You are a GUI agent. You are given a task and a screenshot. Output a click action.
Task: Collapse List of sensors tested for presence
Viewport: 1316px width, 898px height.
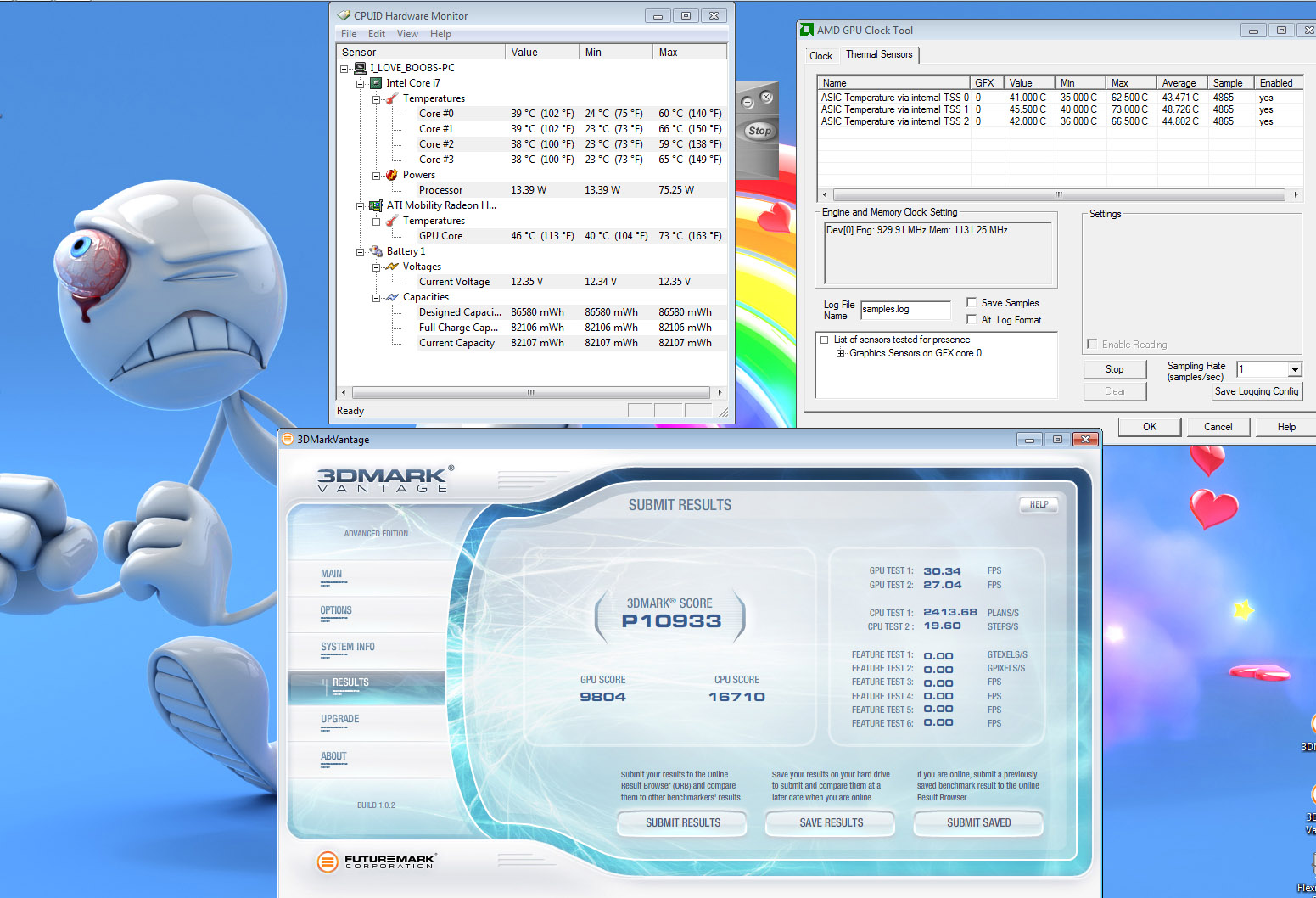pos(825,340)
